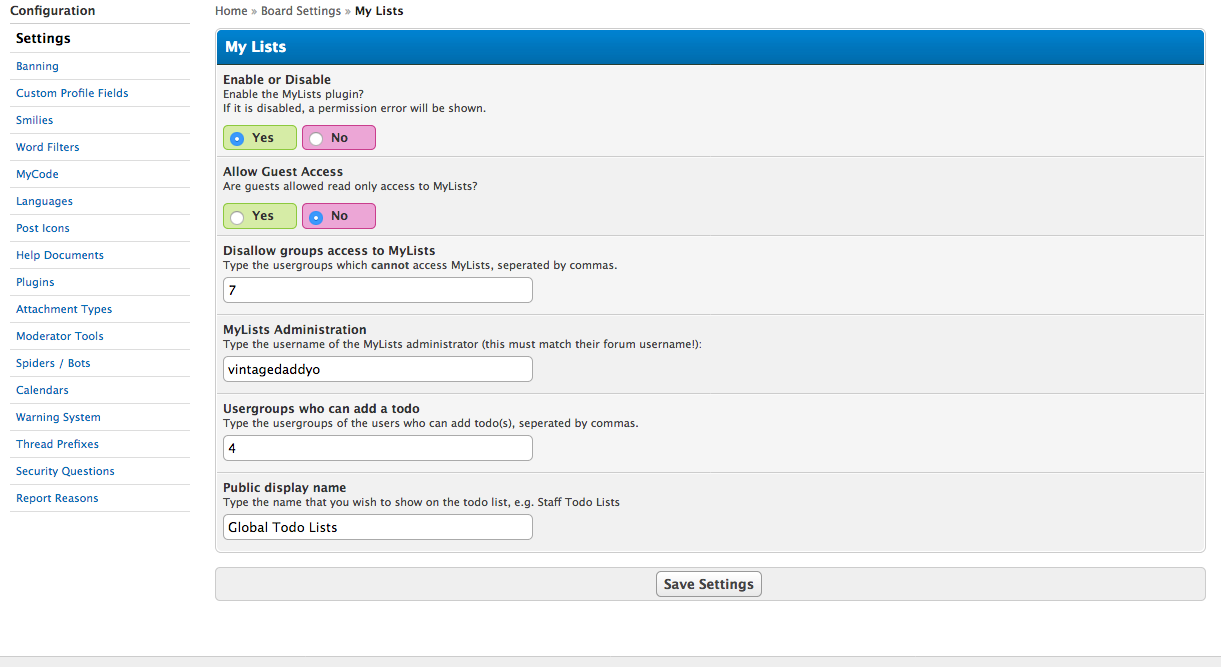The image size is (1221, 667).
Task: Open the Banning sidebar item
Action: 37,66
